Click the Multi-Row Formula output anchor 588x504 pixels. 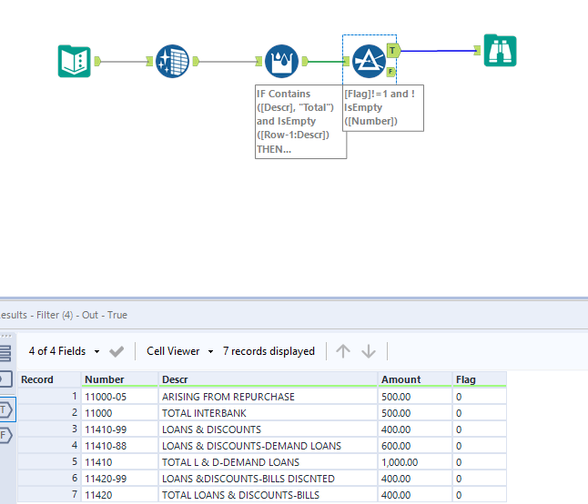coord(305,61)
